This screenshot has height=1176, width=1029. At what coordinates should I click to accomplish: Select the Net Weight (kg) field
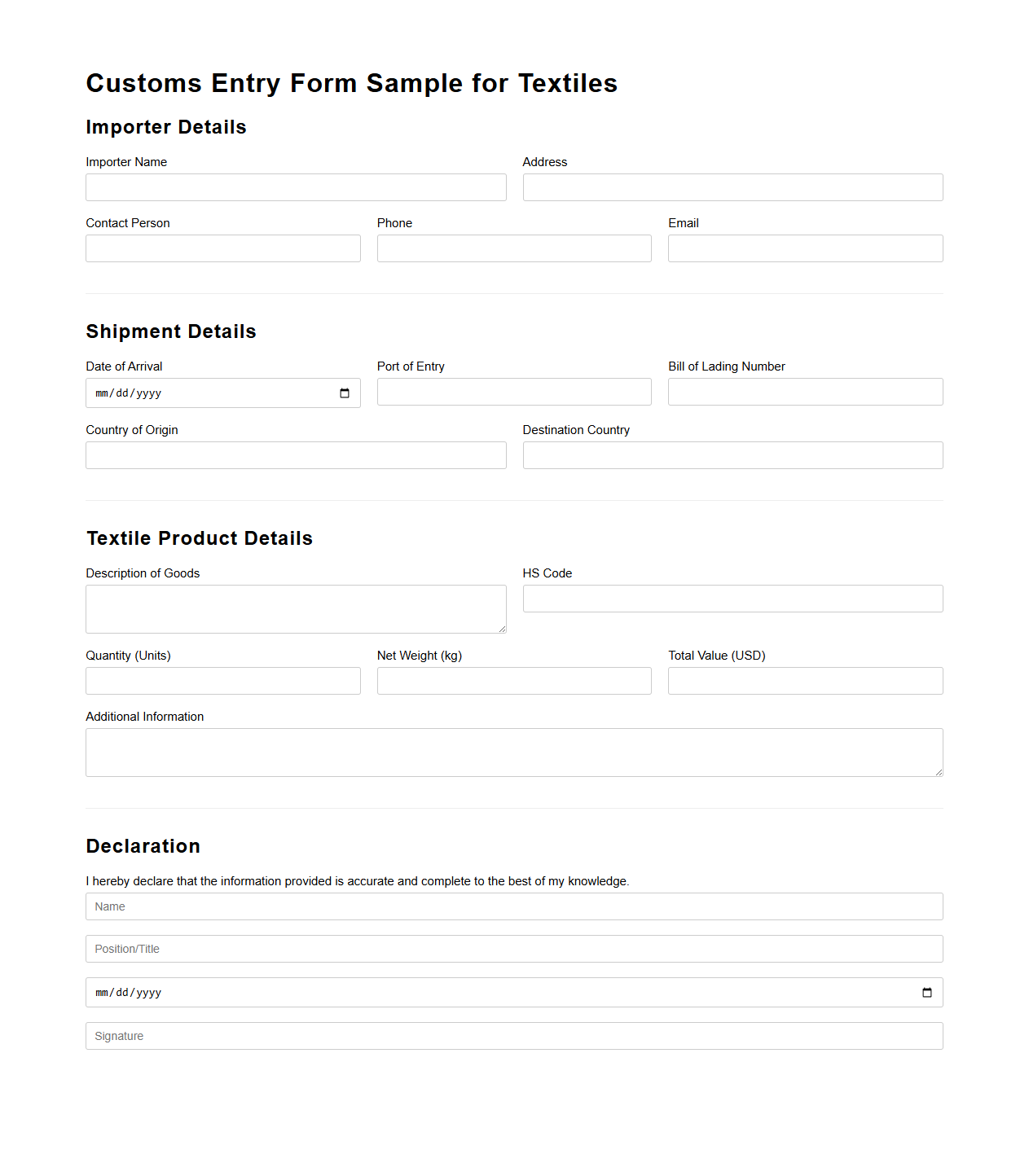[513, 681]
